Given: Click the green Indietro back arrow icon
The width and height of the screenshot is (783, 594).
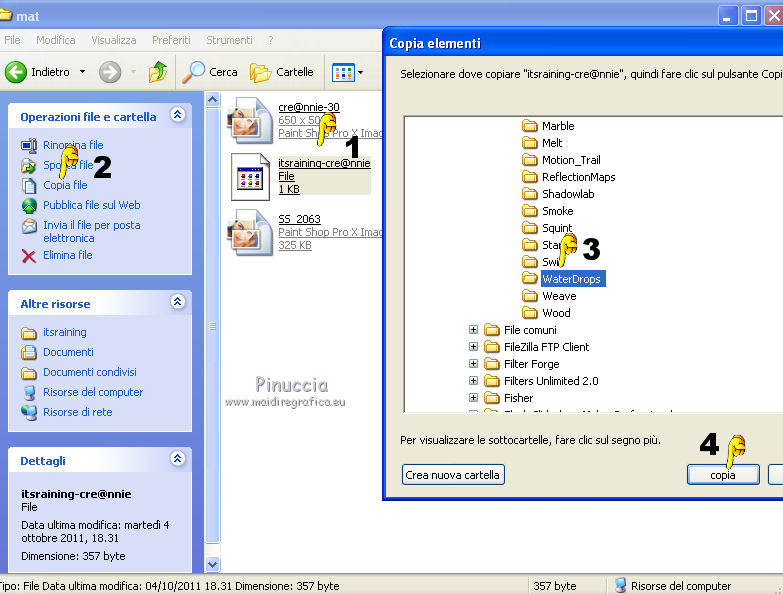Looking at the screenshot, I should [15, 72].
